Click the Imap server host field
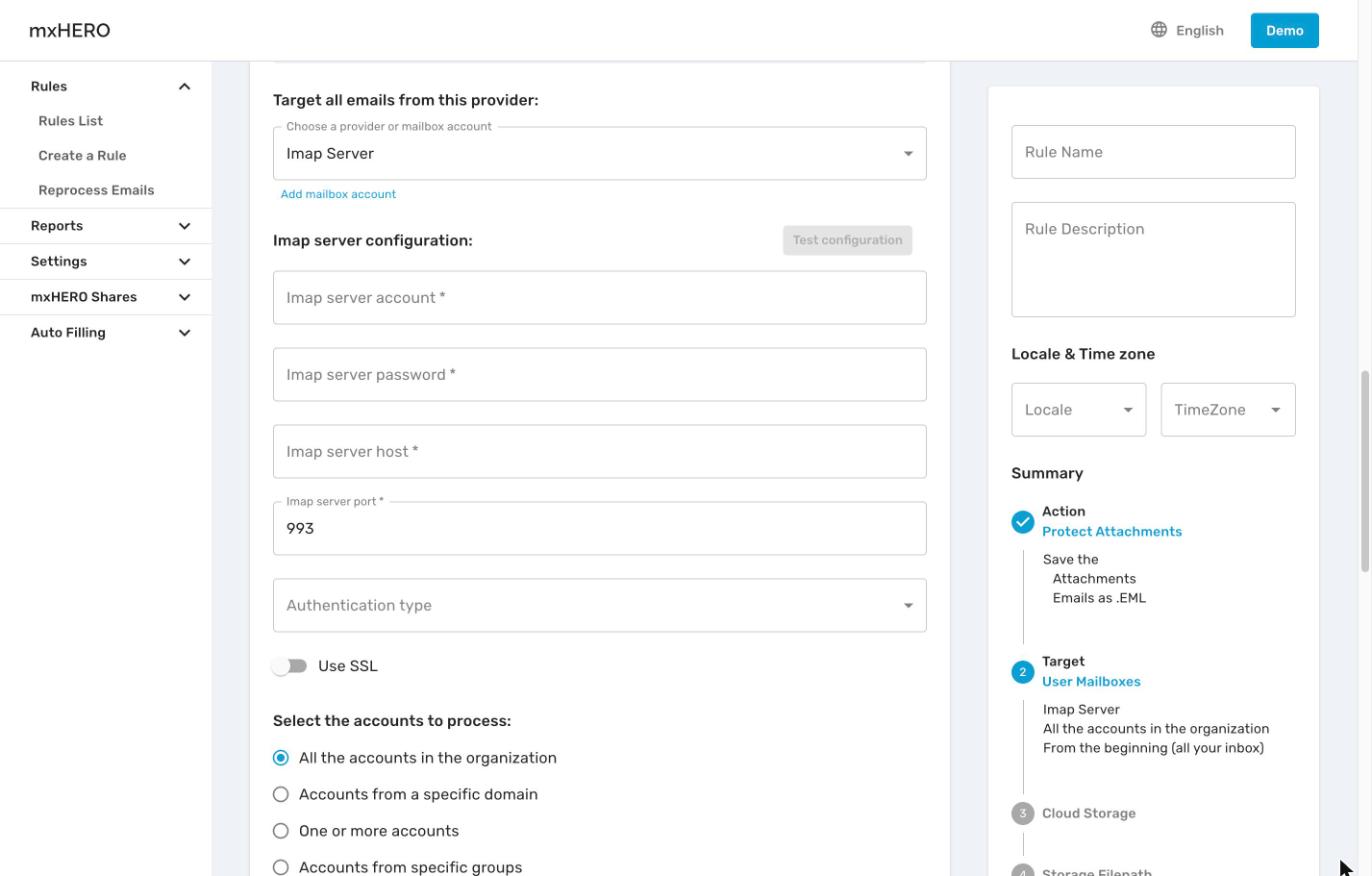1372x876 pixels. click(x=600, y=452)
